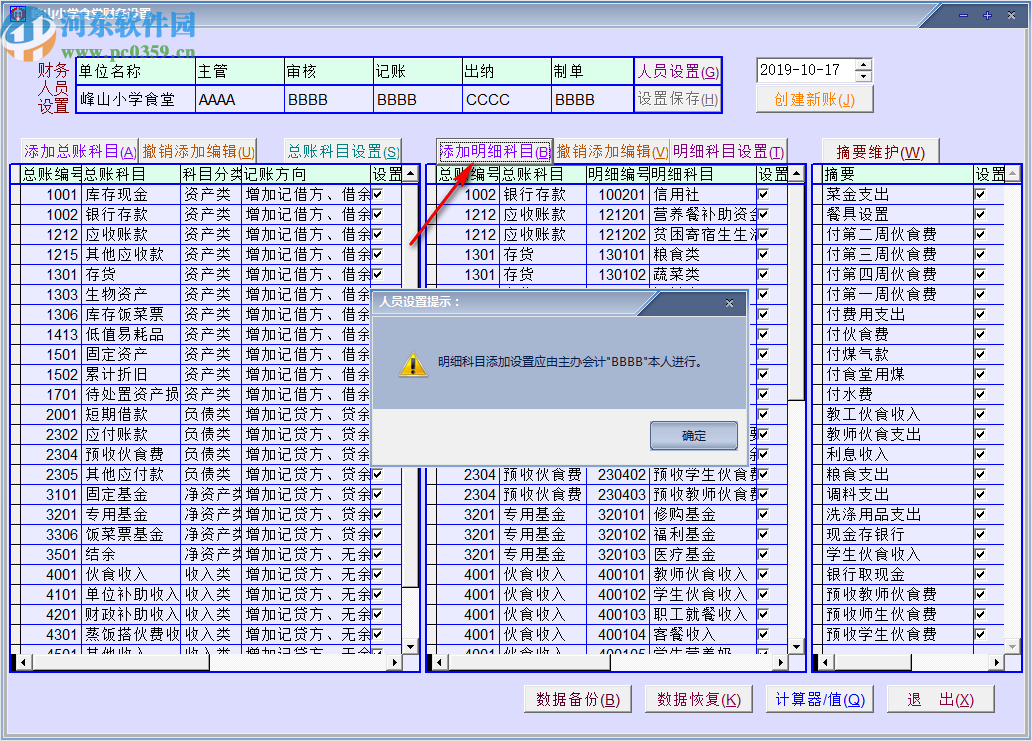1032x741 pixels.
Task: Click right arrow of ledger list horizontal scrollbar
Action: coord(395,662)
